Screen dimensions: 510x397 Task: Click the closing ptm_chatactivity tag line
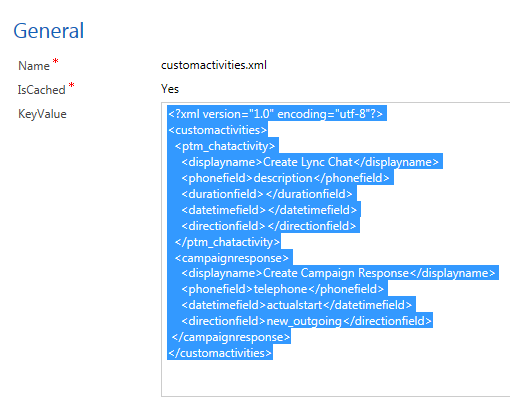[x=227, y=242]
